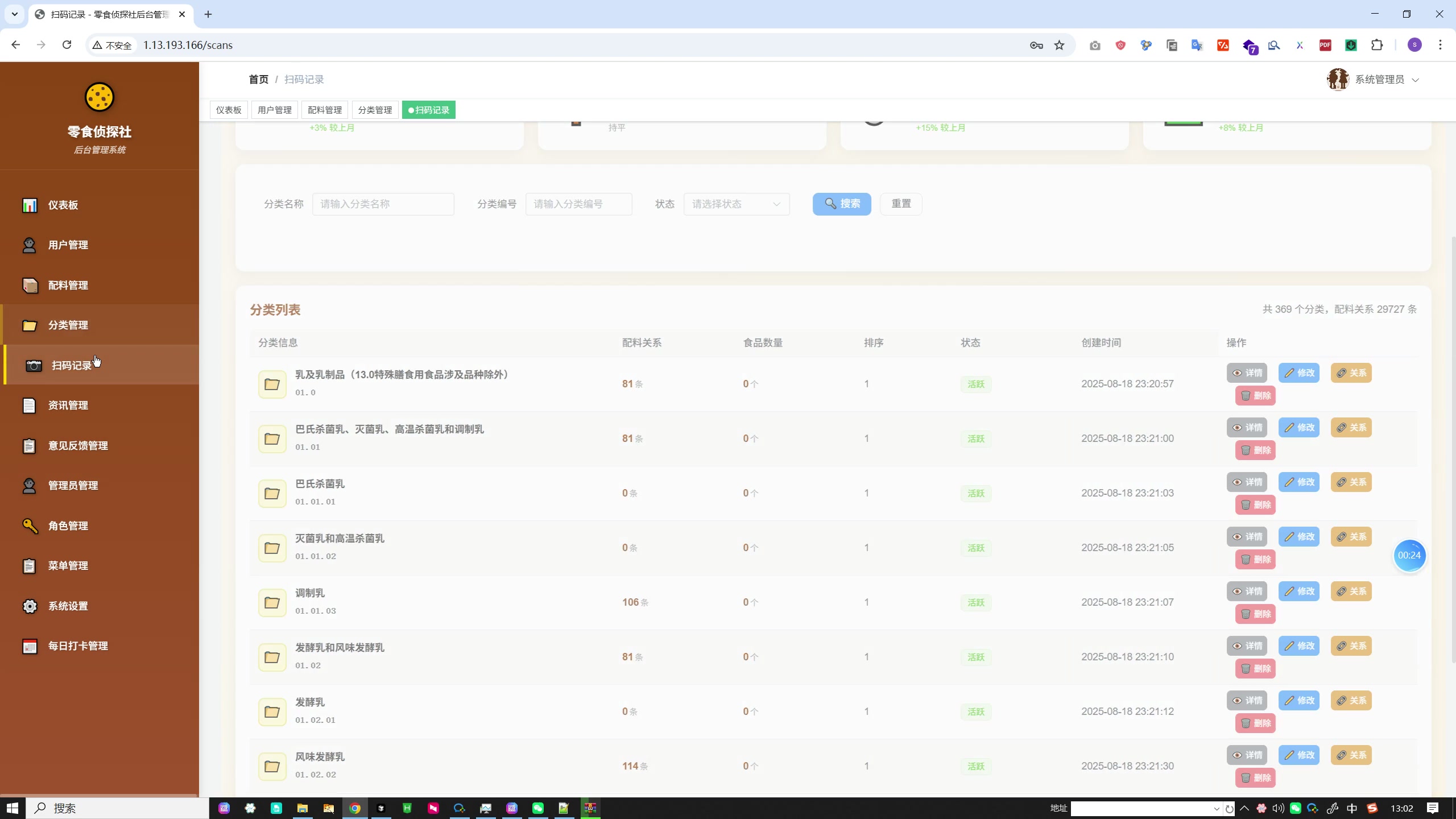Click the folder icon beside 调制乳

[273, 602]
